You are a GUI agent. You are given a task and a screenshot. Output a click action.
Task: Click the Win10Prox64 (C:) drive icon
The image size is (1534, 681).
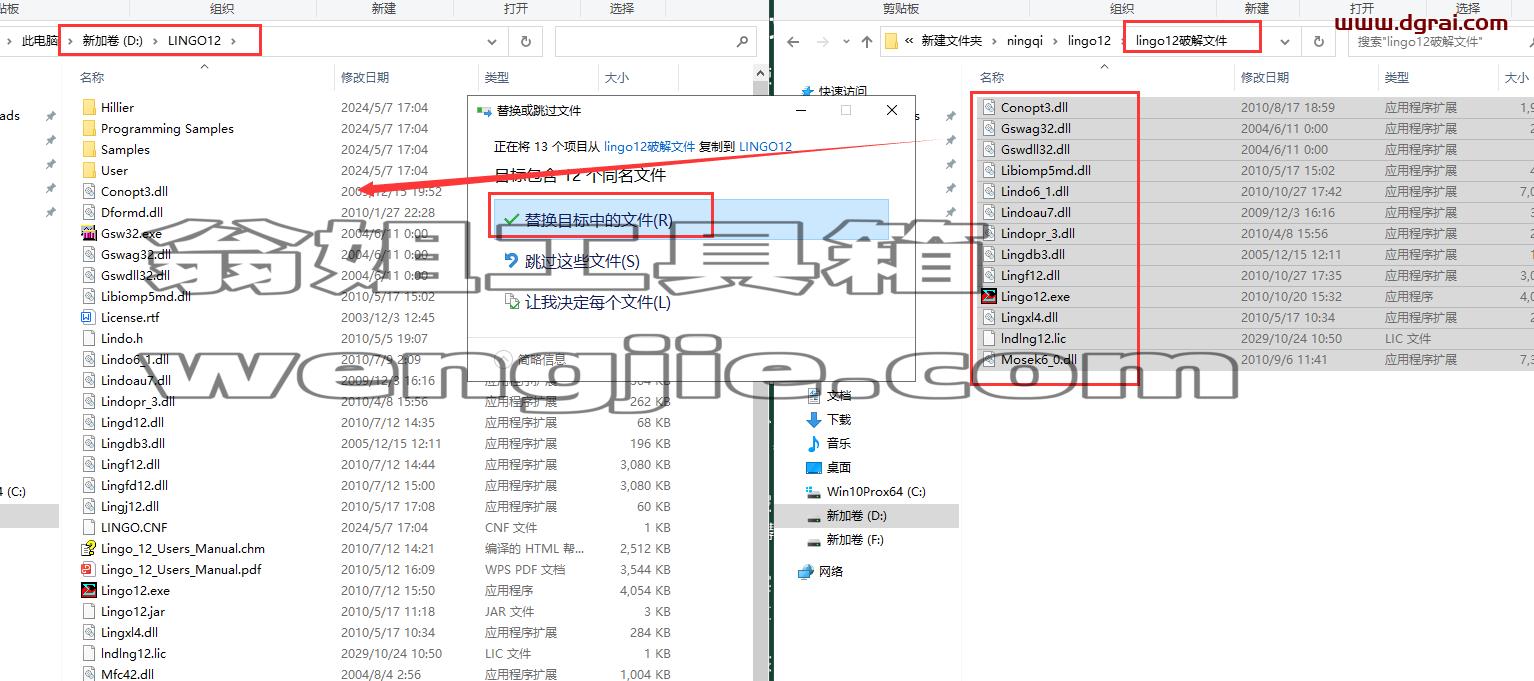(x=813, y=491)
